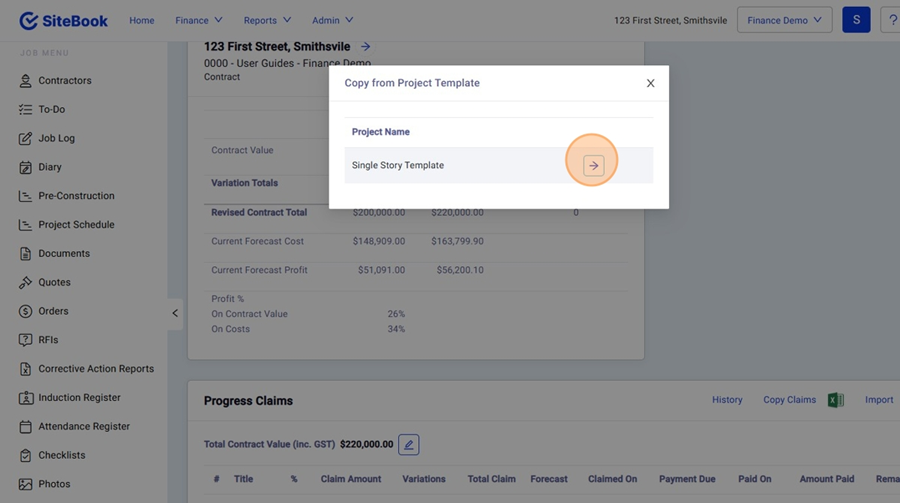900x503 pixels.
Task: Open the S user profile button
Action: [x=856, y=20]
